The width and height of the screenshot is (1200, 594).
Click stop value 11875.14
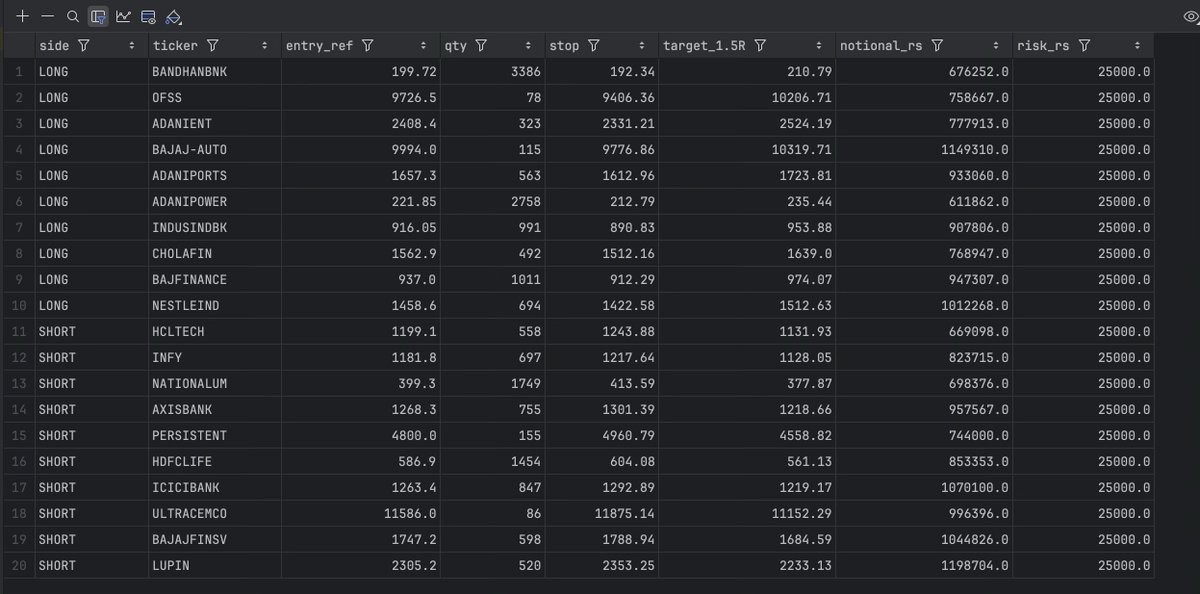pos(627,514)
